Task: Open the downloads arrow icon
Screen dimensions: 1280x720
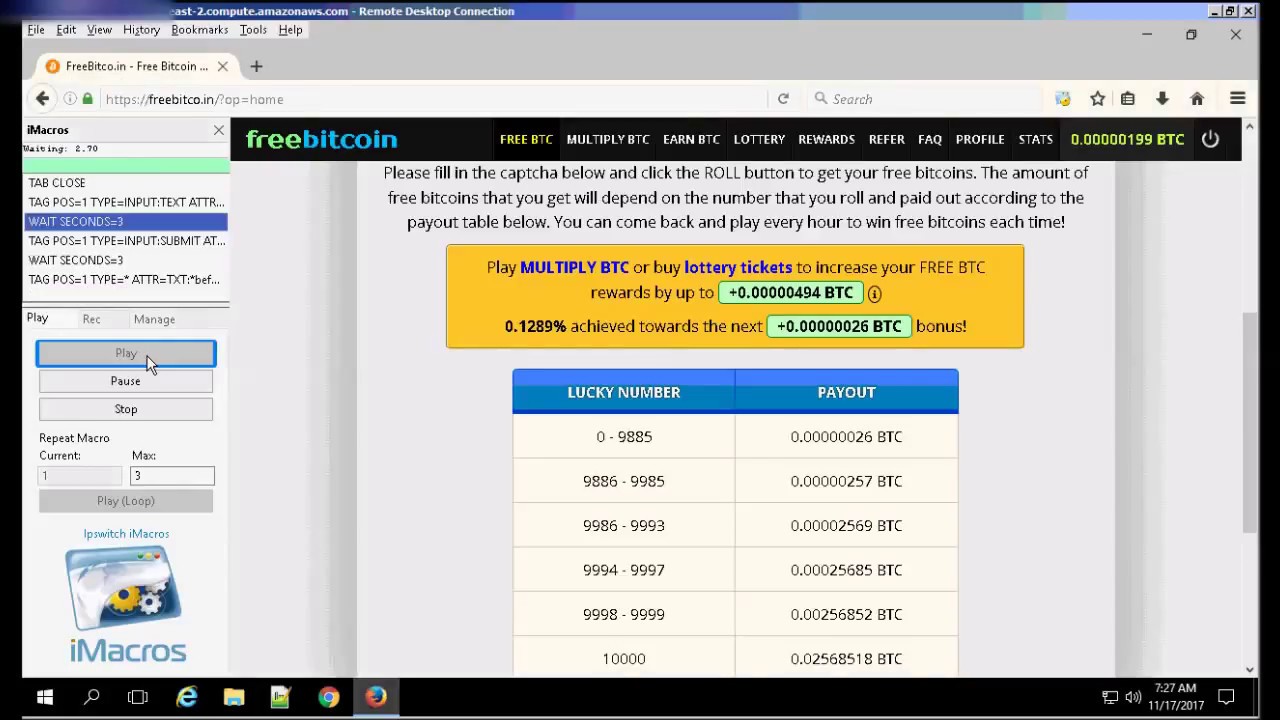Action: [1162, 98]
